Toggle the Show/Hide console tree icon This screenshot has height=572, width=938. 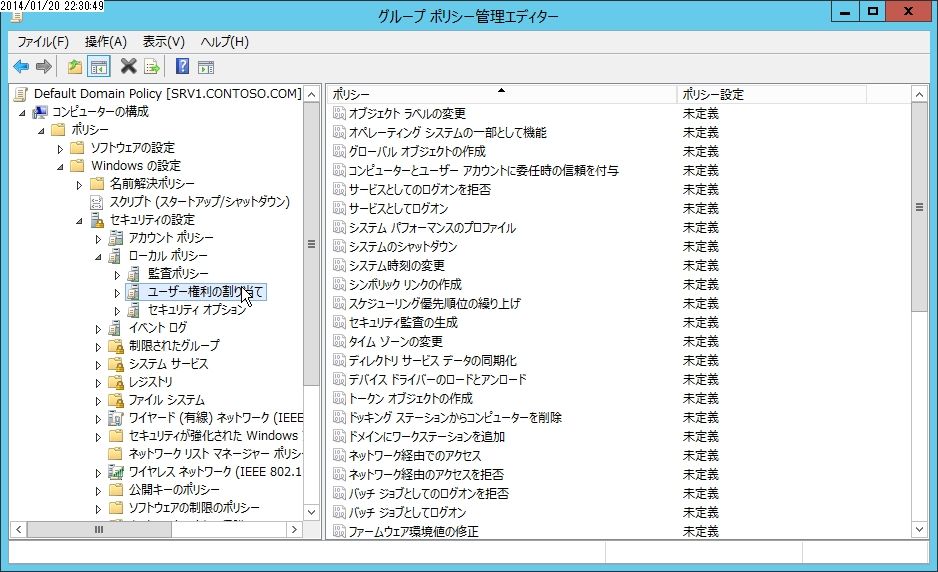pyautogui.click(x=99, y=66)
